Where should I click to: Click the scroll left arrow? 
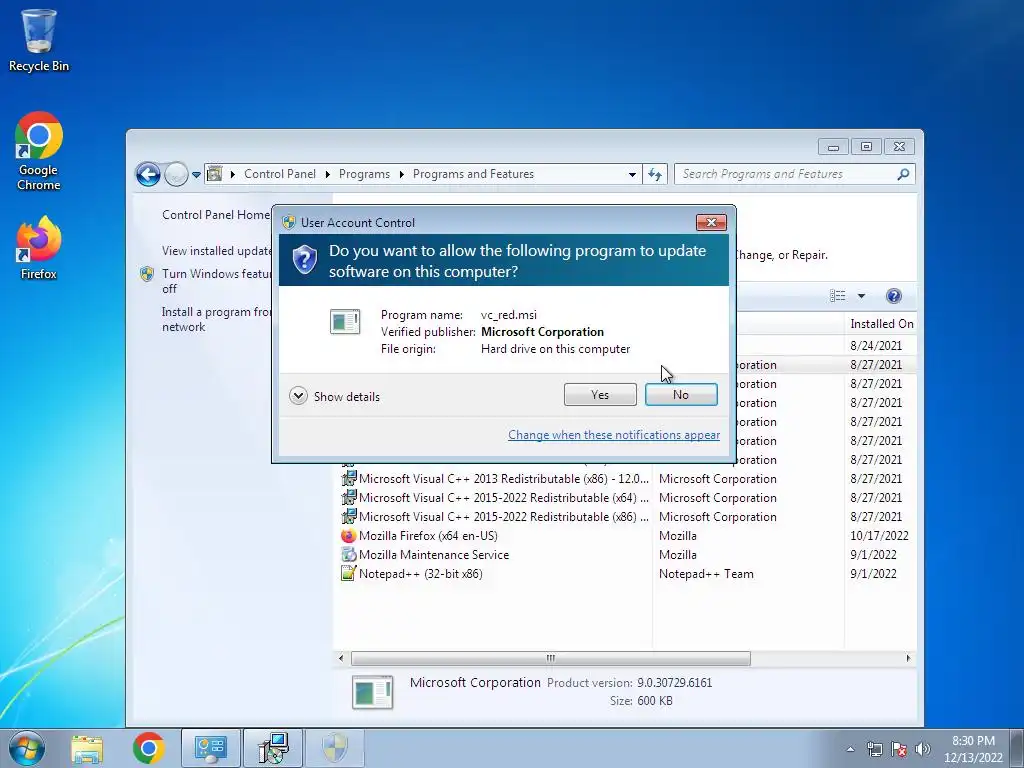[340, 658]
